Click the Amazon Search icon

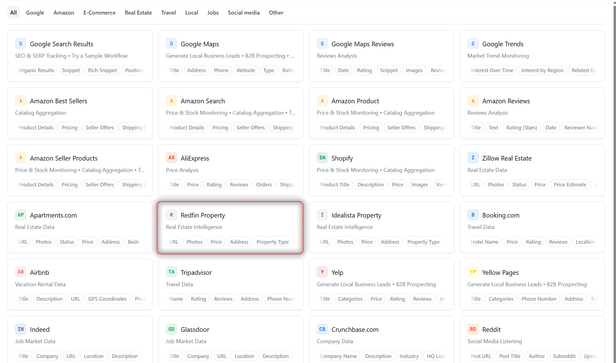click(x=171, y=101)
